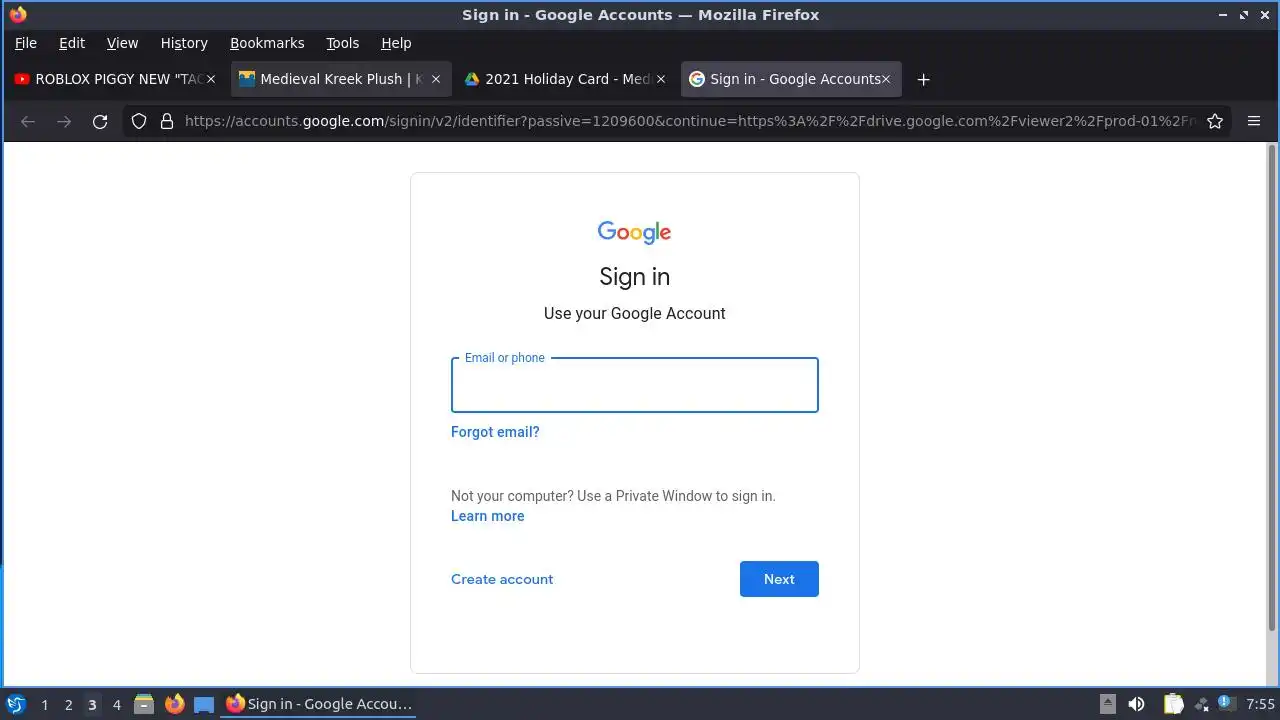Click the blue Next button

779,579
